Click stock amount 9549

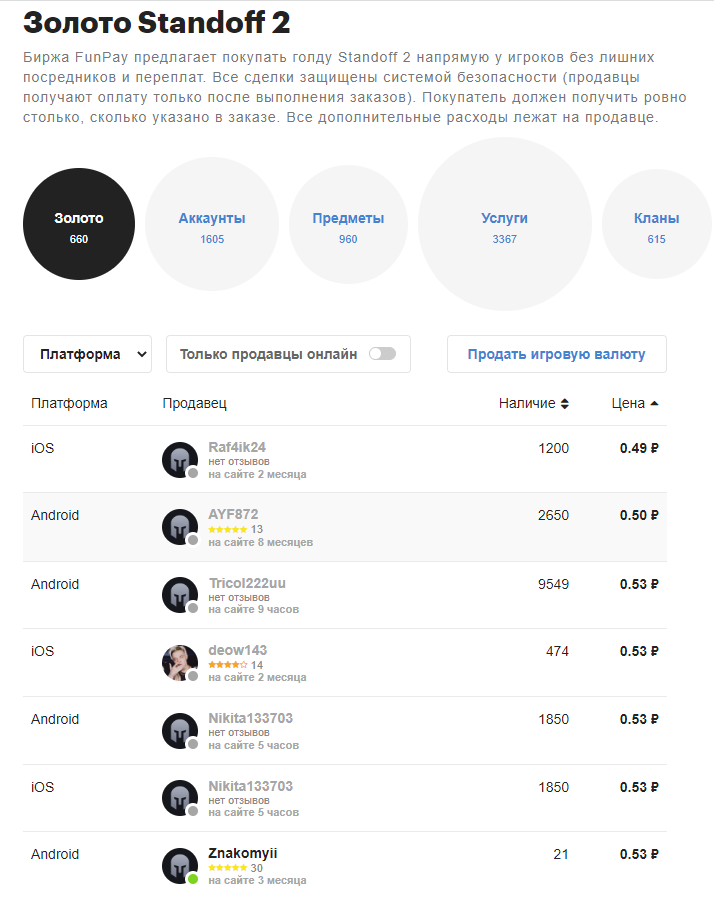pos(553,584)
